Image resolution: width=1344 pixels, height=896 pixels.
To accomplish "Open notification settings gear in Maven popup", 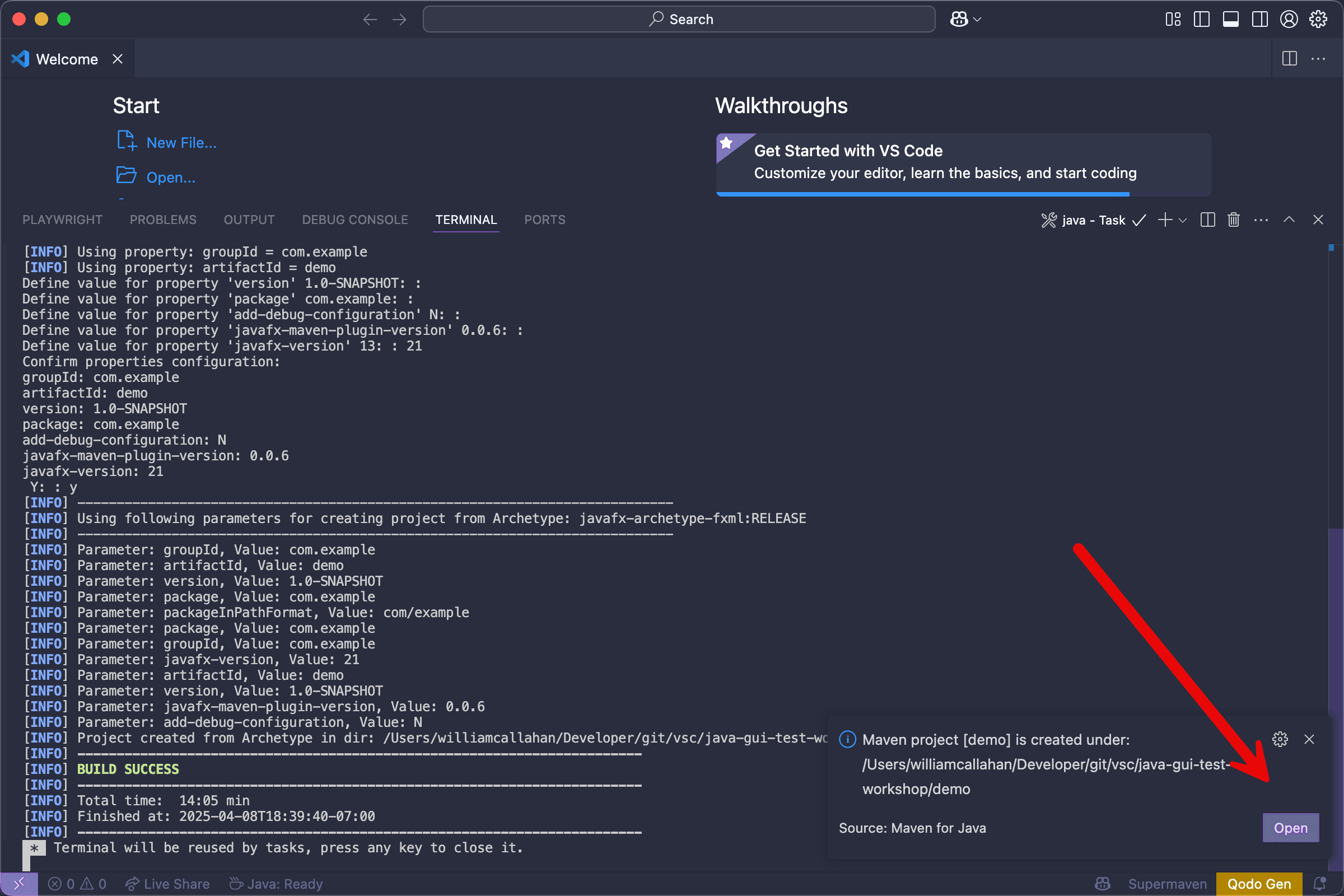I will coord(1279,738).
